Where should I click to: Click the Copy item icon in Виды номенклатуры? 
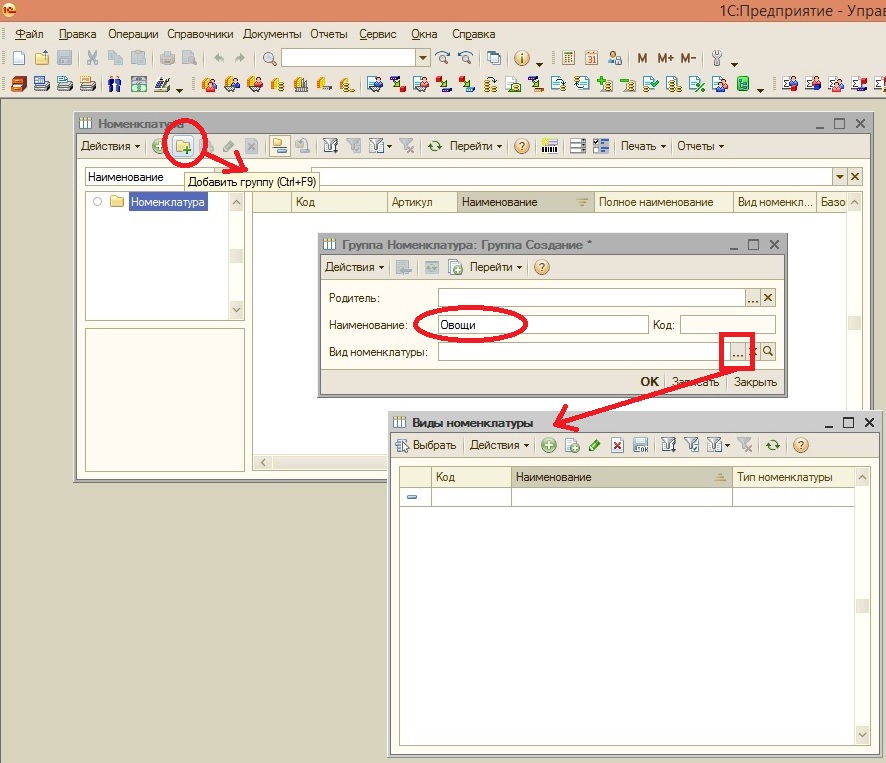(572, 445)
